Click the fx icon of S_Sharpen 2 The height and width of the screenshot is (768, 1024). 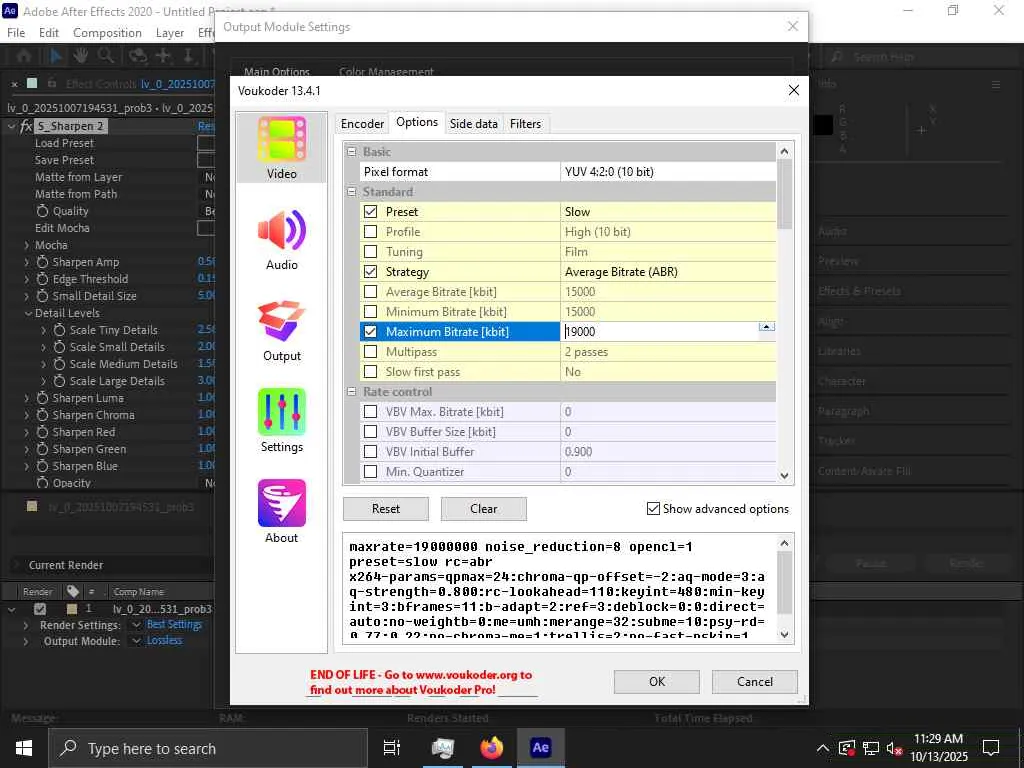(x=25, y=126)
